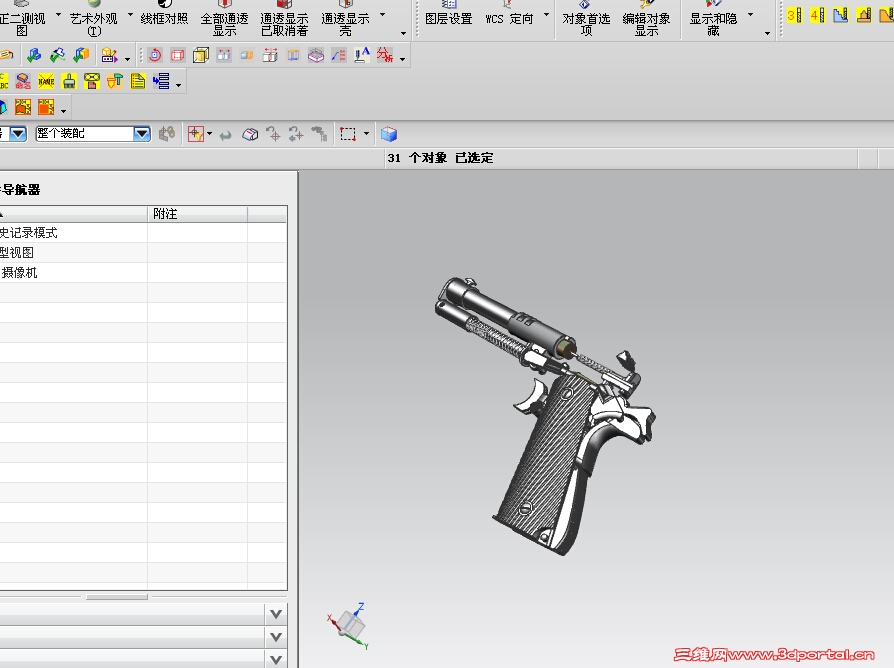Image resolution: width=894 pixels, height=668 pixels.
Task: Click the hammer and drill tool icon
Action: pyautogui.click(x=115, y=82)
